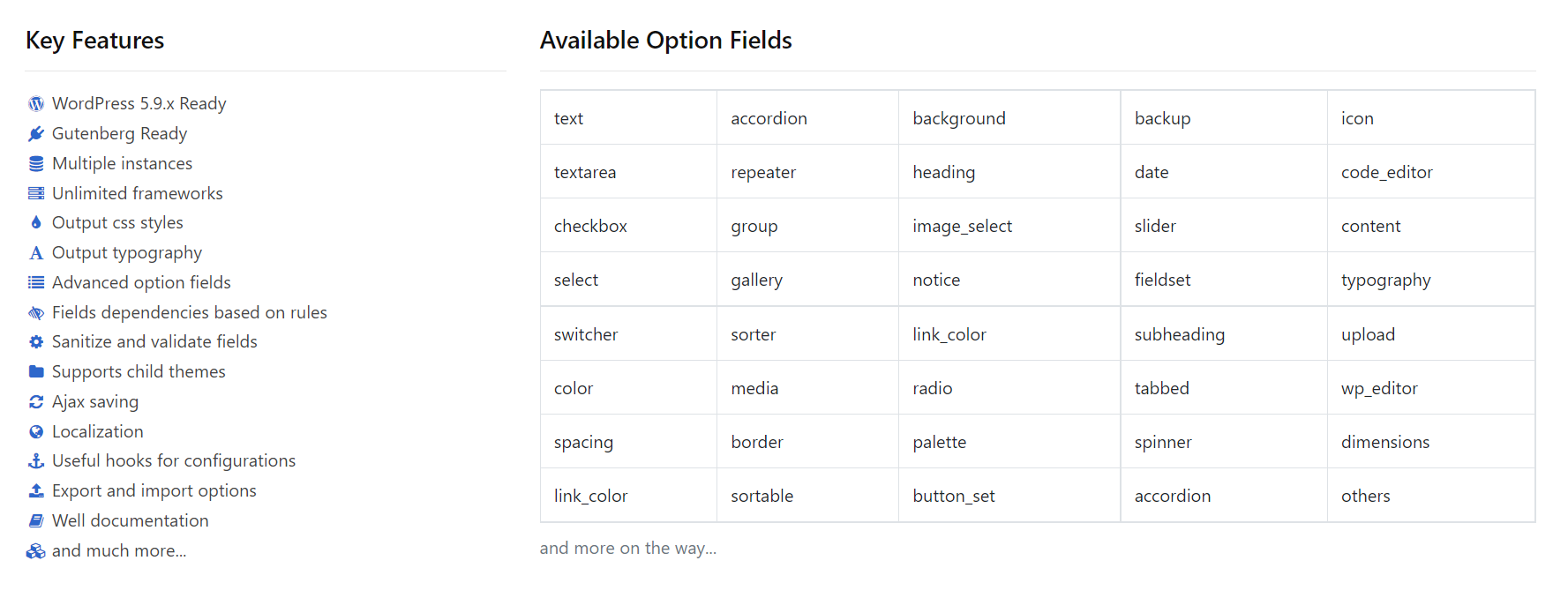Click the book icon beside Well documentation
The image size is (1568, 598).
click(36, 521)
